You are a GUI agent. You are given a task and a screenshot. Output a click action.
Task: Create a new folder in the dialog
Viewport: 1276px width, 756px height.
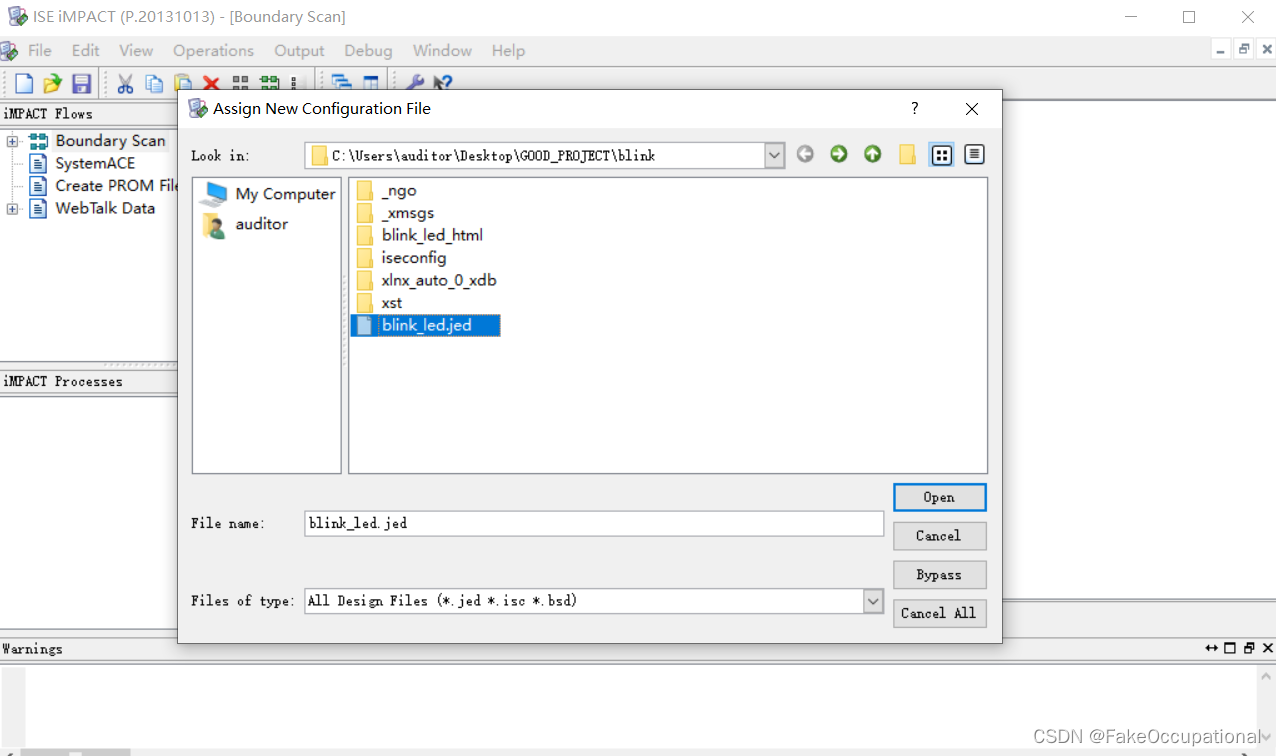pyautogui.click(x=907, y=154)
